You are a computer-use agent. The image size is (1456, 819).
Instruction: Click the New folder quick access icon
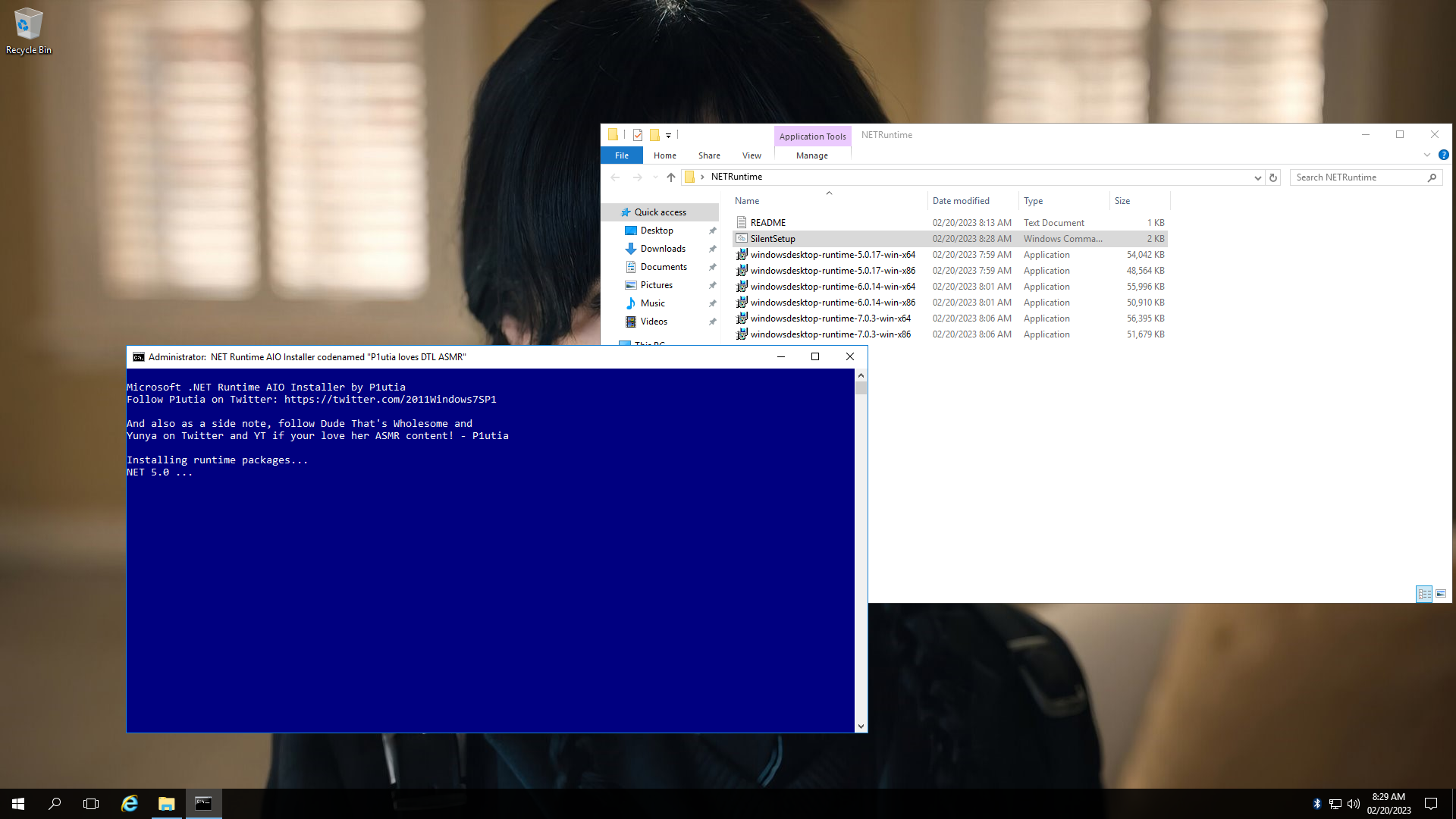(654, 135)
